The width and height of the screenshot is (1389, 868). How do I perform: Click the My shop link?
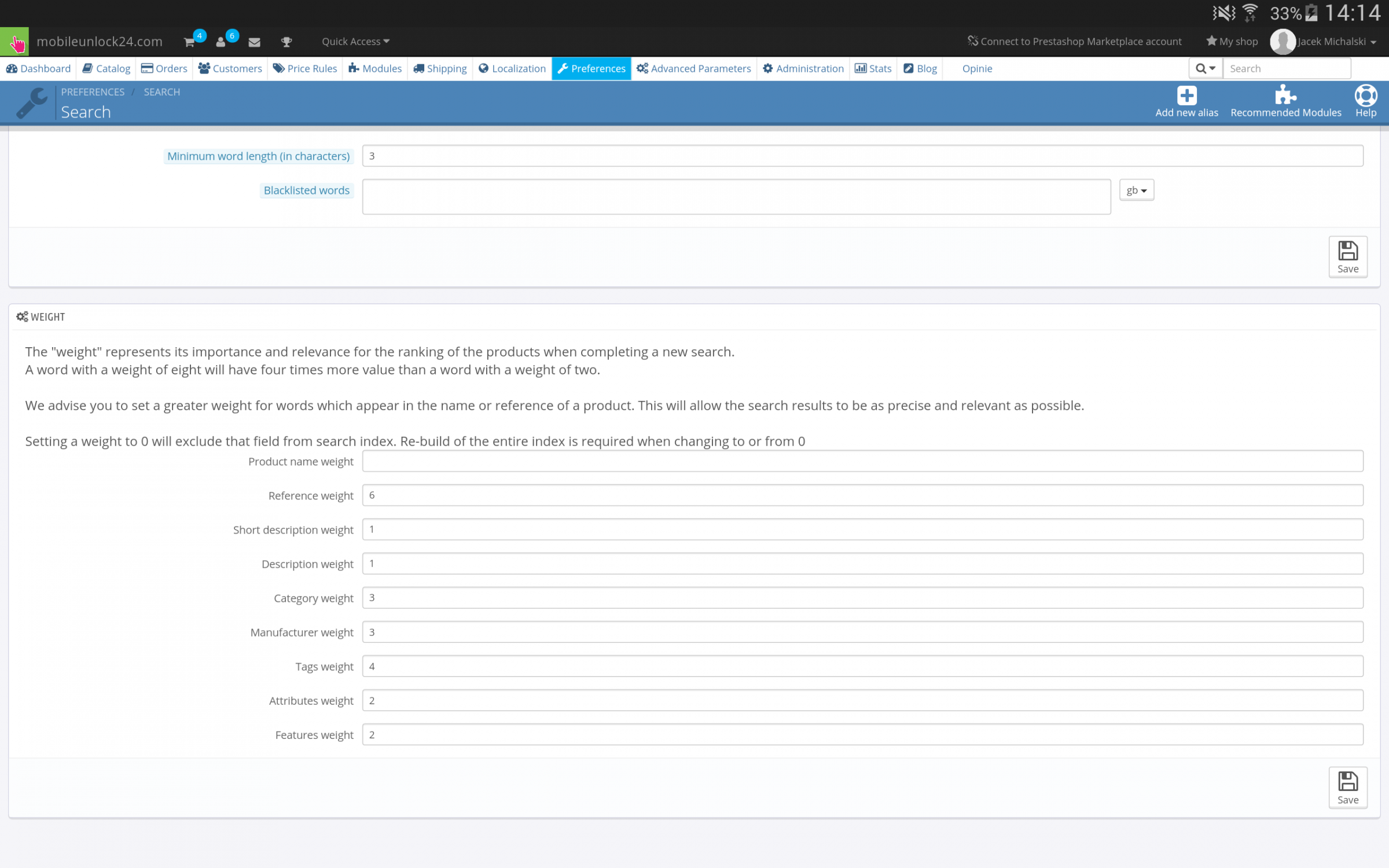pos(1232,42)
